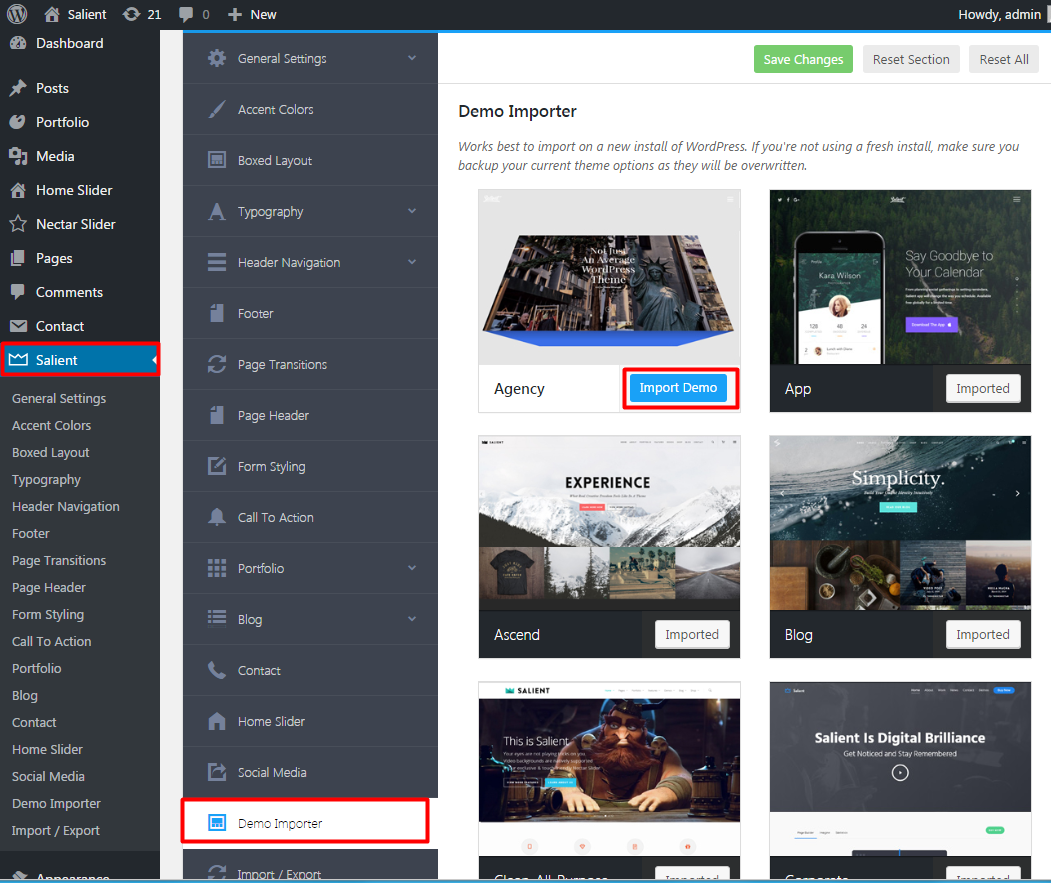
Task: Select the Agency demo thumbnail
Action: (609, 278)
